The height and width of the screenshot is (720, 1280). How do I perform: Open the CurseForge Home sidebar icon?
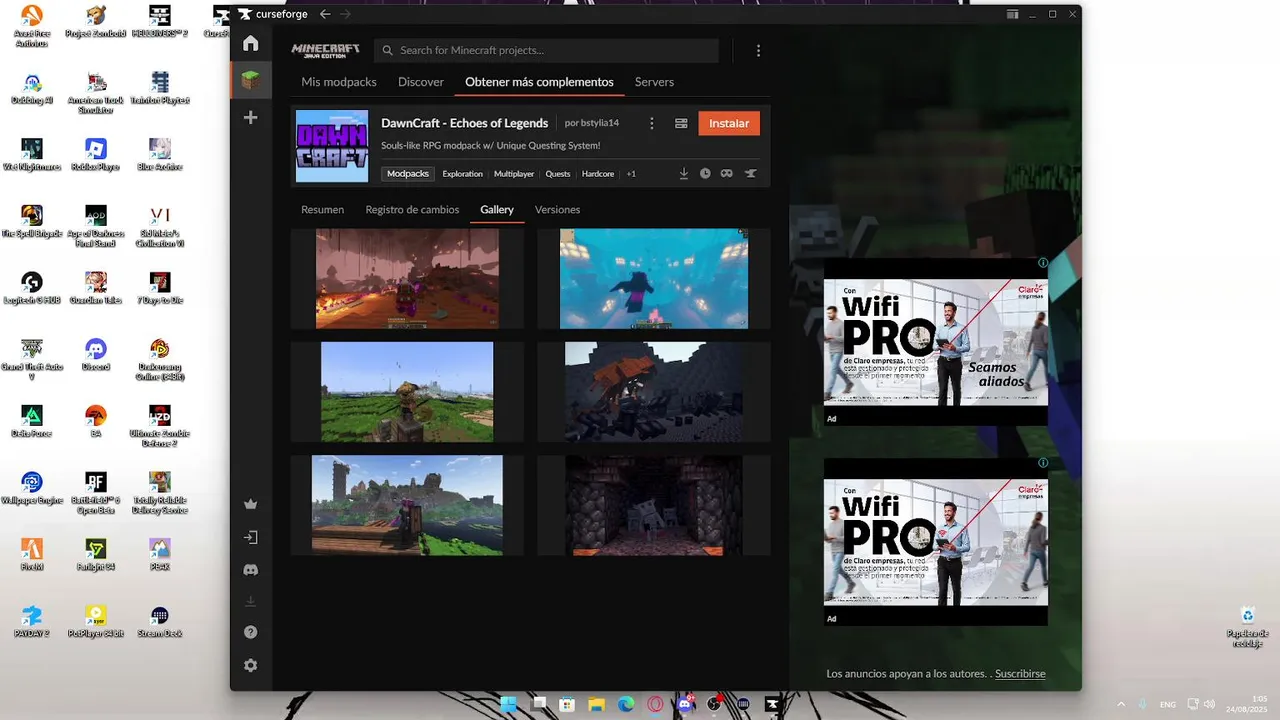tap(250, 44)
